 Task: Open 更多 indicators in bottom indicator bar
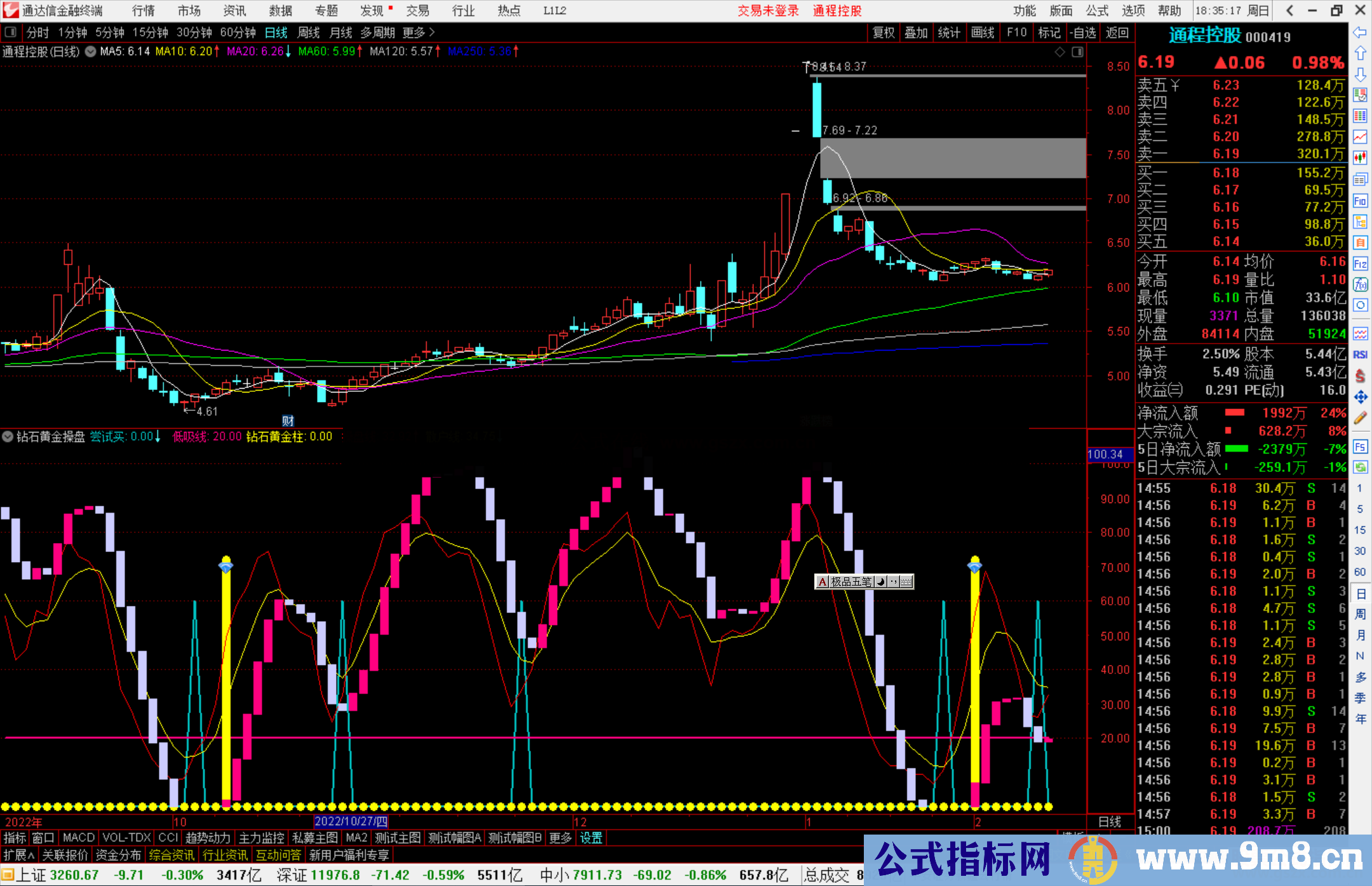coord(560,838)
